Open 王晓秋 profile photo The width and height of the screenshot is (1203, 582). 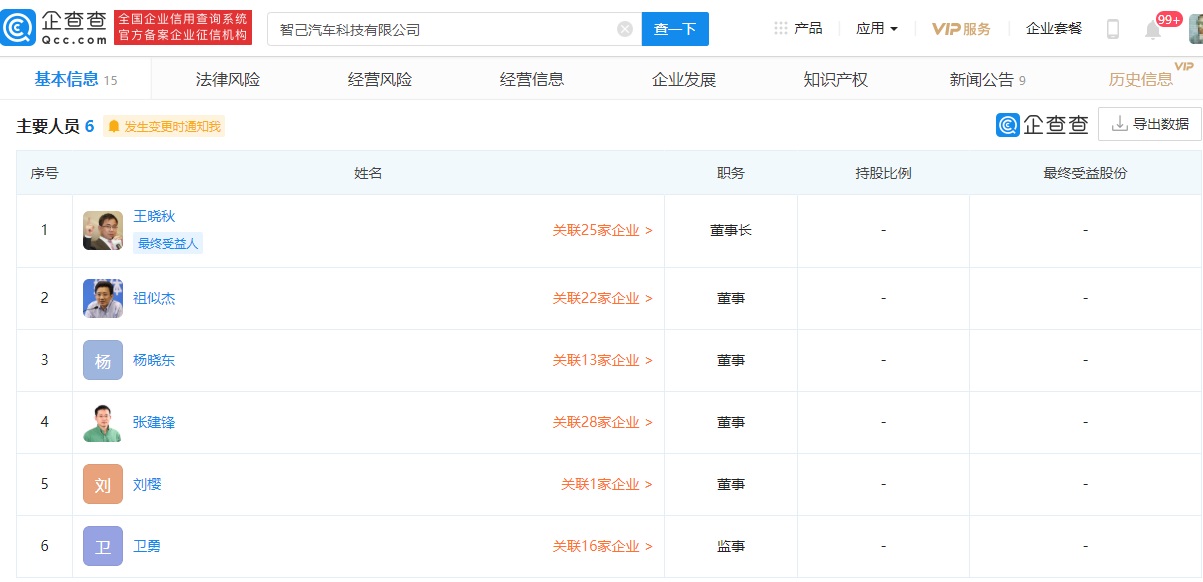103,230
